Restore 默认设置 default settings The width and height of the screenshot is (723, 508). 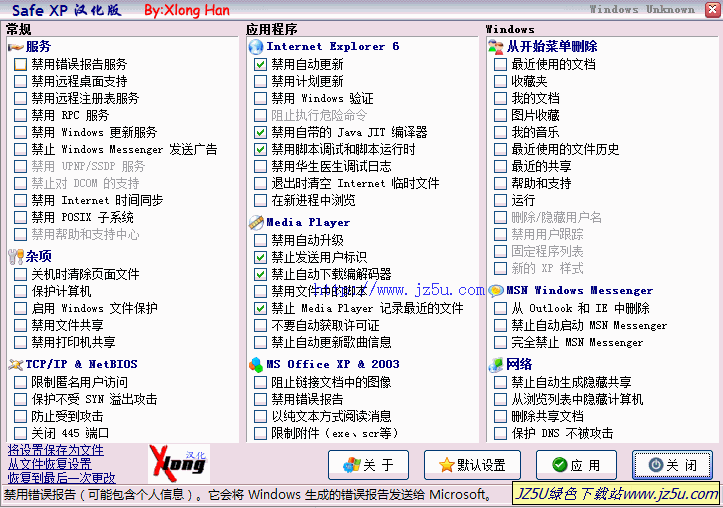pos(472,465)
